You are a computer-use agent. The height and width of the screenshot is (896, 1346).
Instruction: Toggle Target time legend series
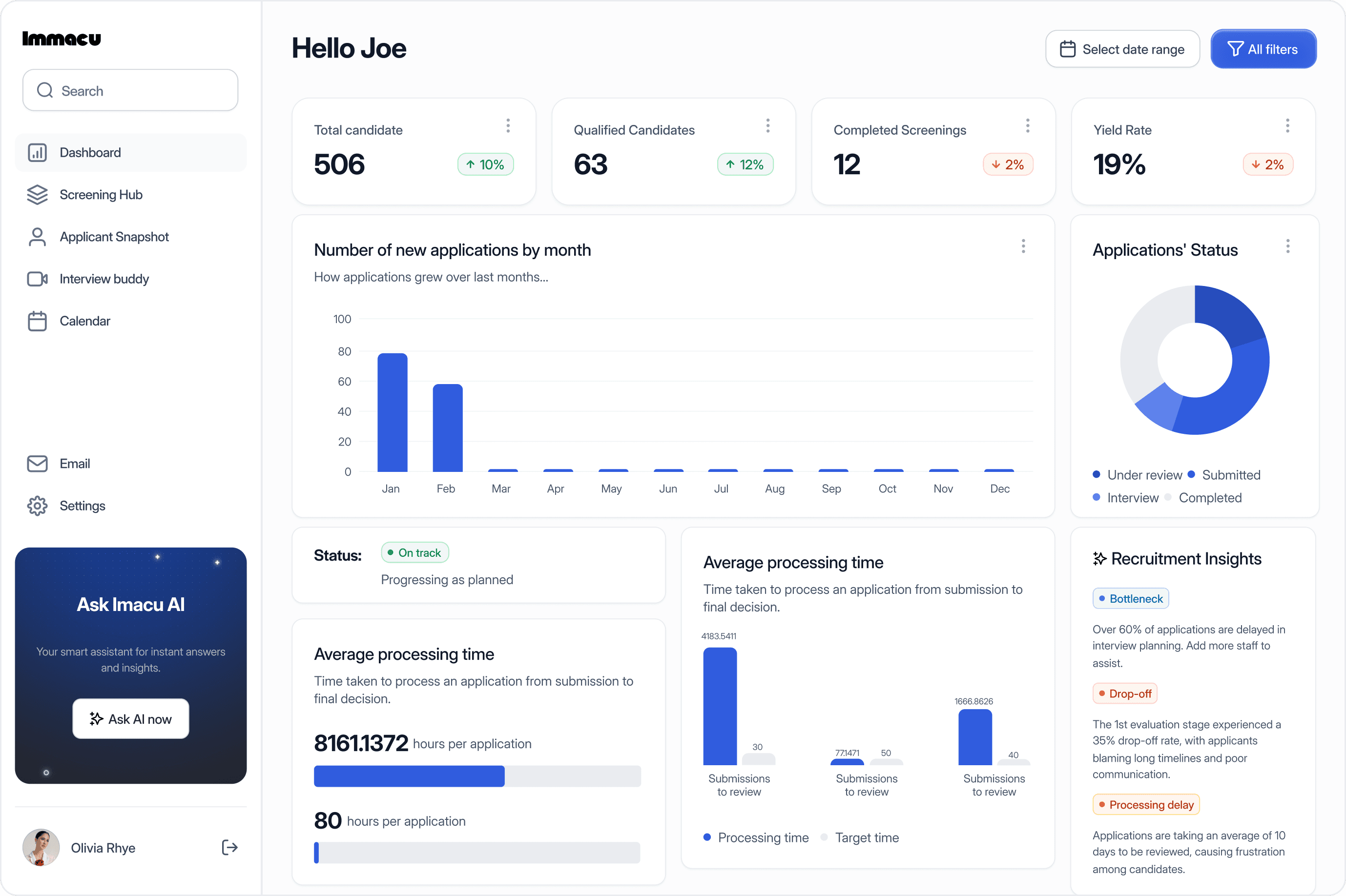[859, 837]
